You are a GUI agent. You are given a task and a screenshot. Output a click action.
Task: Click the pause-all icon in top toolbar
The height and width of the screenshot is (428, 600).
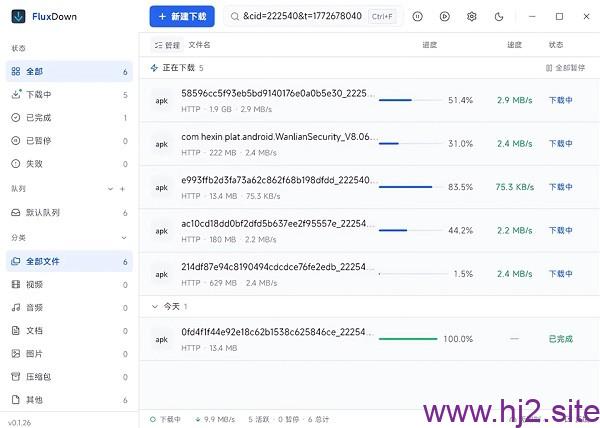[417, 16]
